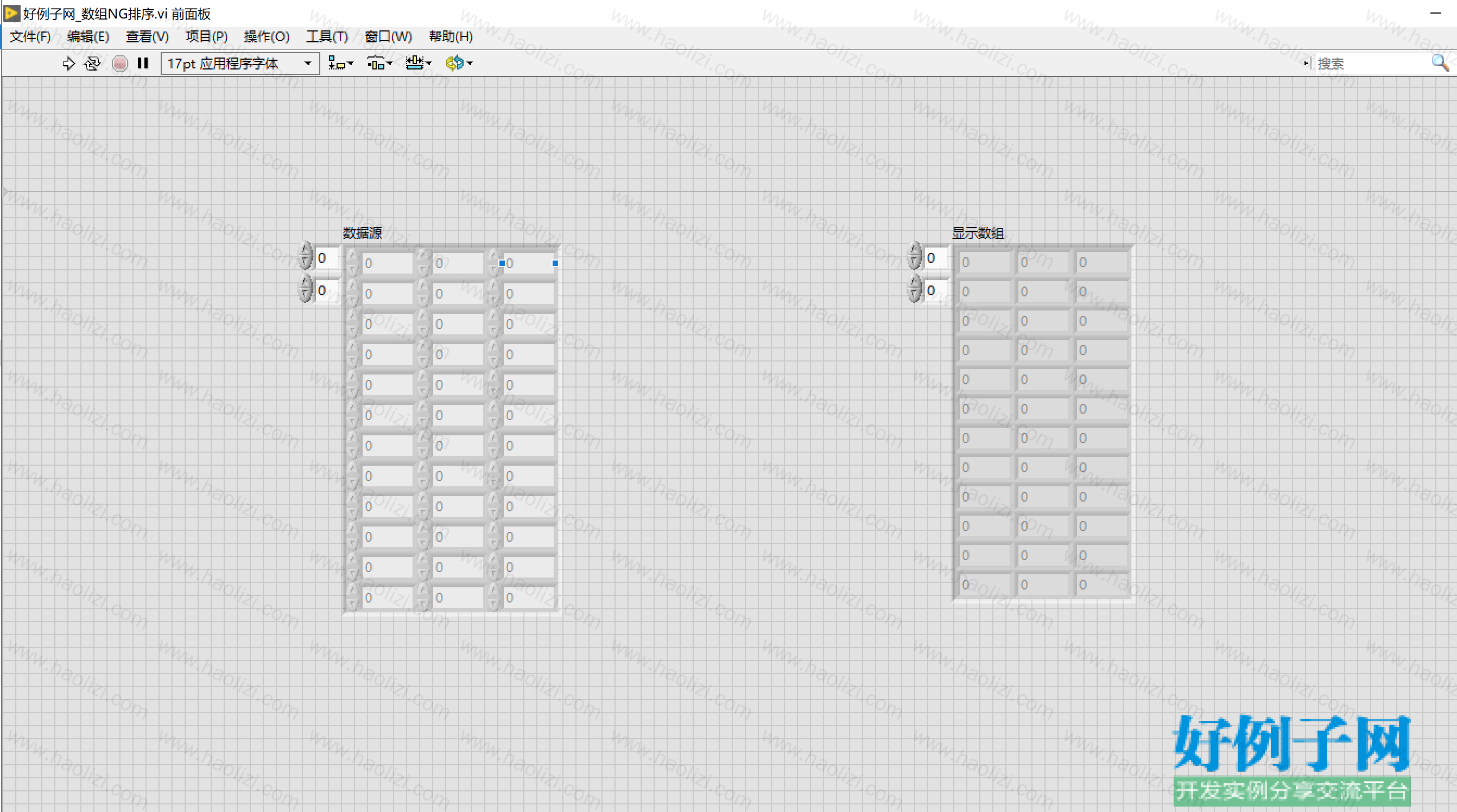
Task: Click the 数据源 row index stepper
Action: 306,256
